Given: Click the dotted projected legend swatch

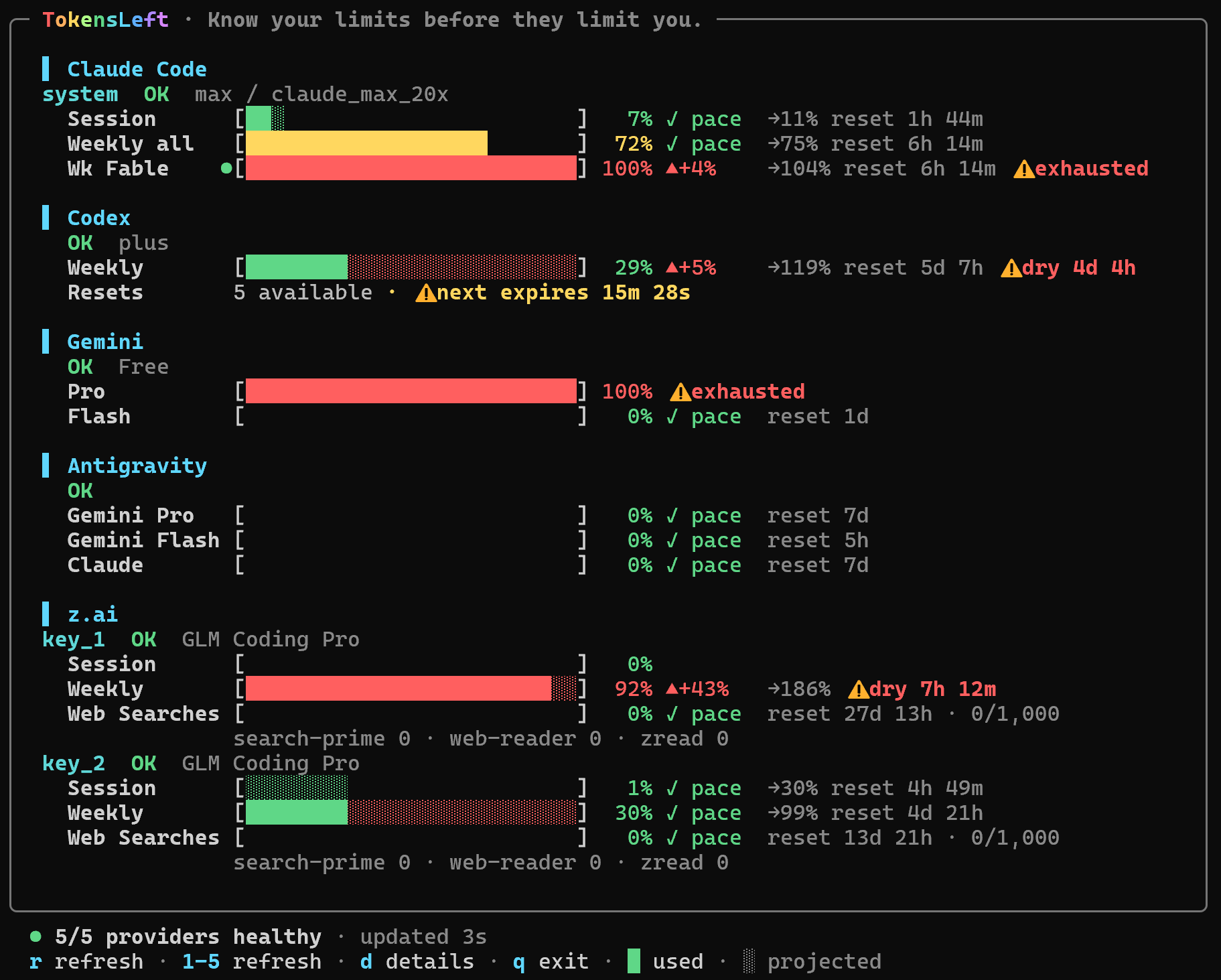Looking at the screenshot, I should point(749,961).
